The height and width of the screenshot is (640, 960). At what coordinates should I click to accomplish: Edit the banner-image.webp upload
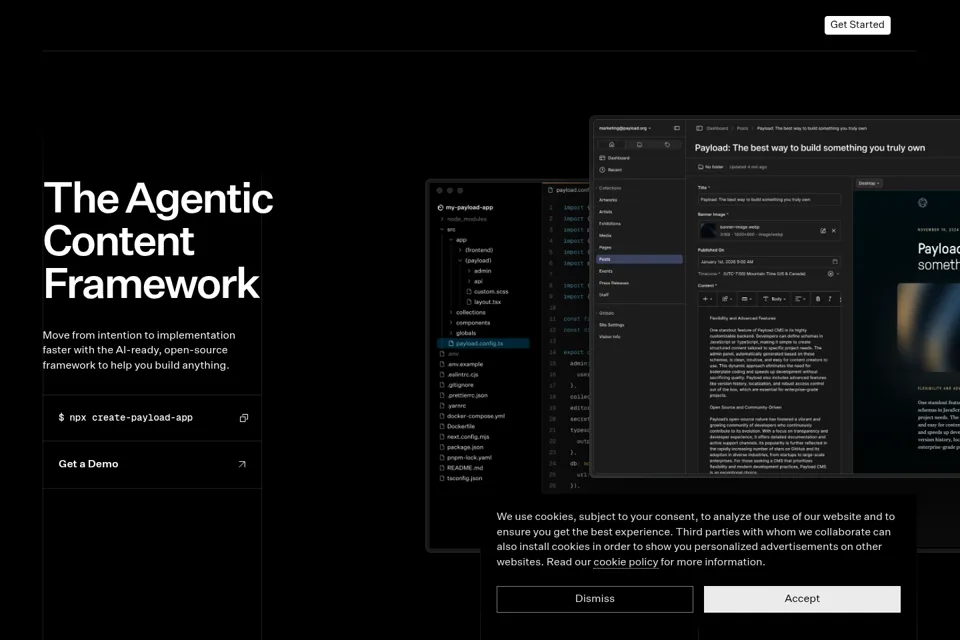[823, 231]
